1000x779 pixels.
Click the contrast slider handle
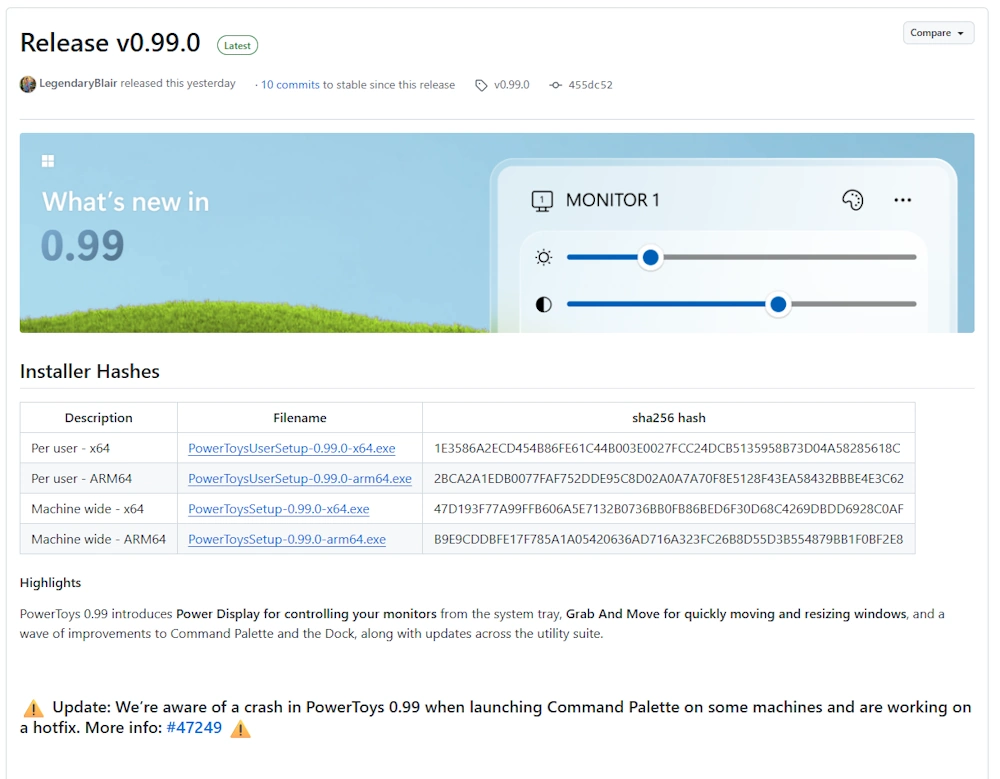coord(777,304)
